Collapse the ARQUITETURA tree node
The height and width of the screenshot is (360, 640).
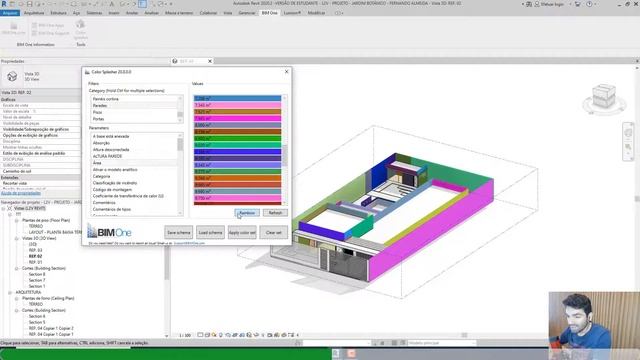pyautogui.click(x=10, y=293)
